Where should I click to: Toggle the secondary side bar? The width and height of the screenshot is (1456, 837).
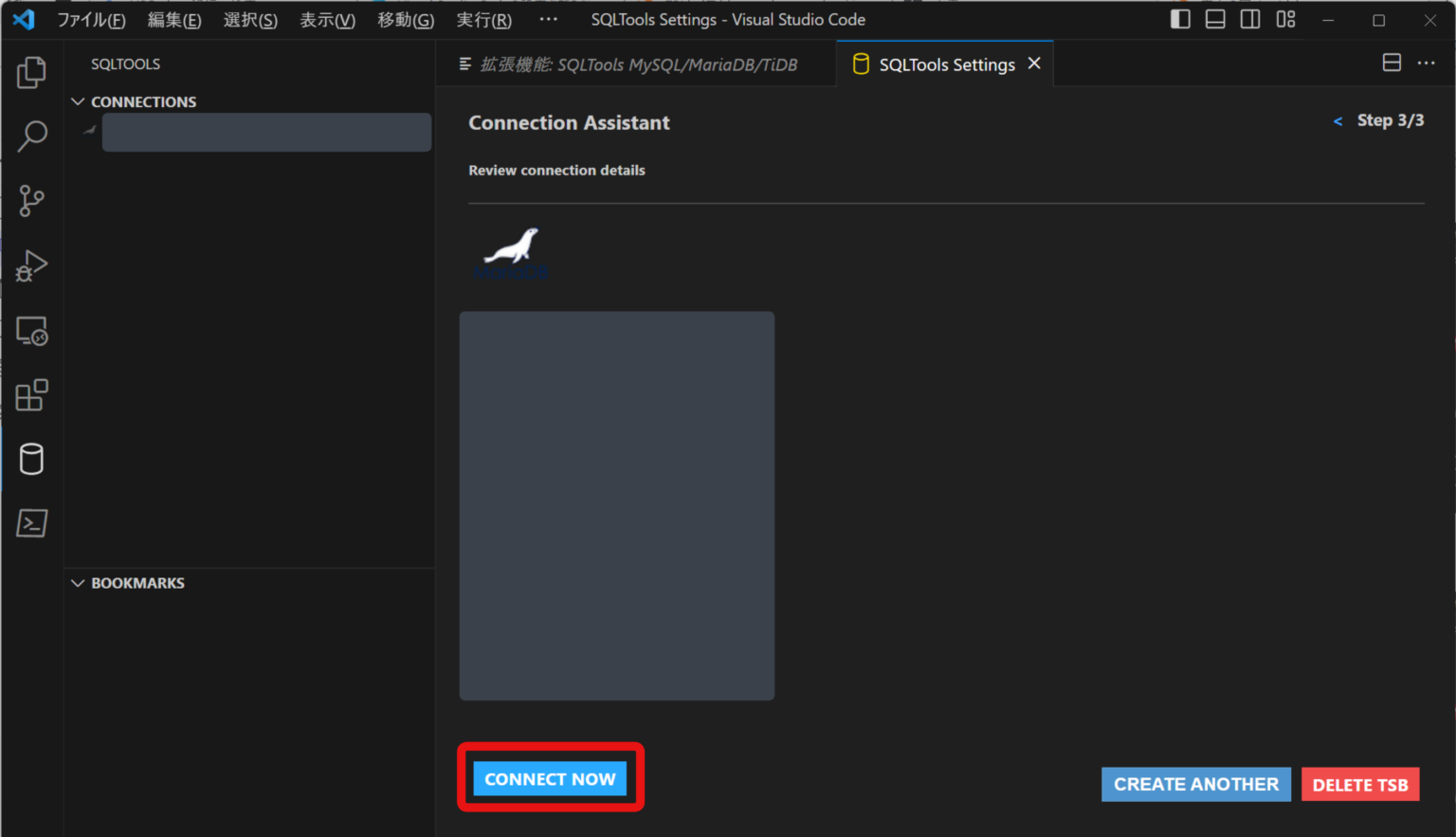point(1249,19)
